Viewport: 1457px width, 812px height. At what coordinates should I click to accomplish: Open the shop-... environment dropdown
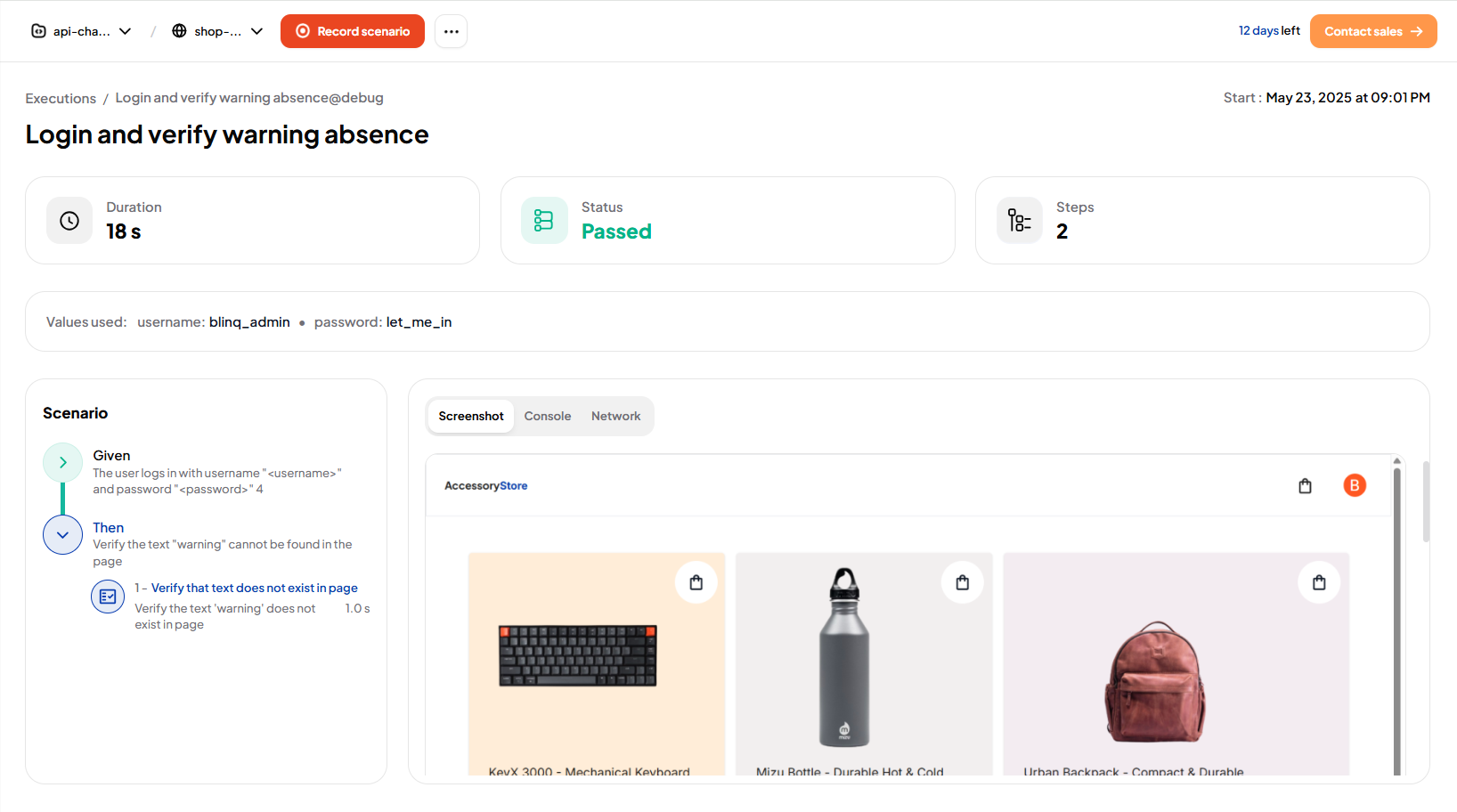[217, 31]
